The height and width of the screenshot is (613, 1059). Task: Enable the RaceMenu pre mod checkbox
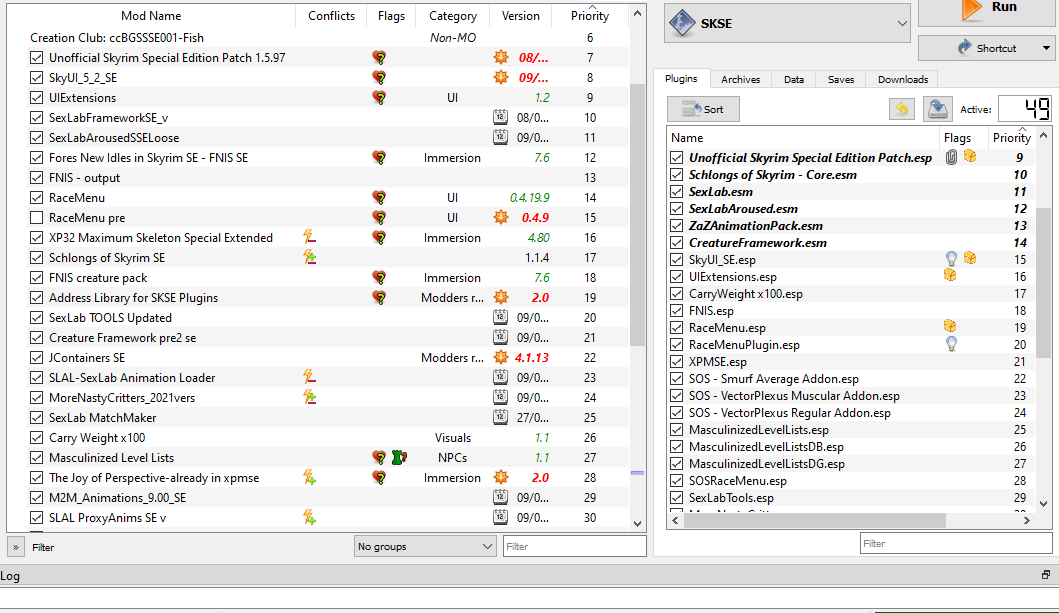[36, 217]
